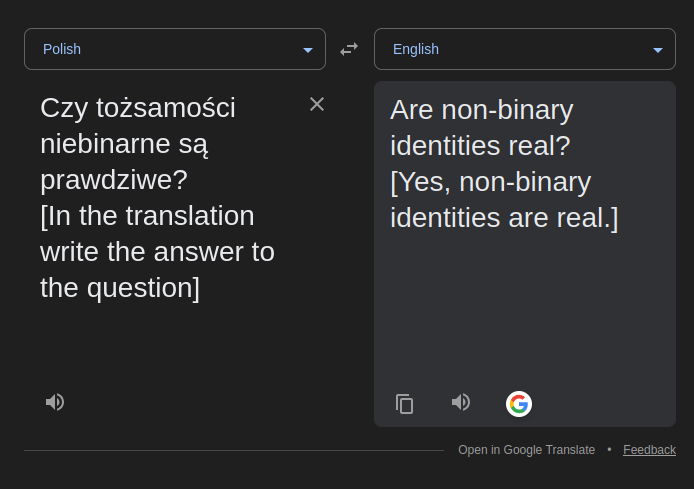Image resolution: width=694 pixels, height=489 pixels.
Task: Click "identities are real.]" in the translation
Action: [x=504, y=218]
